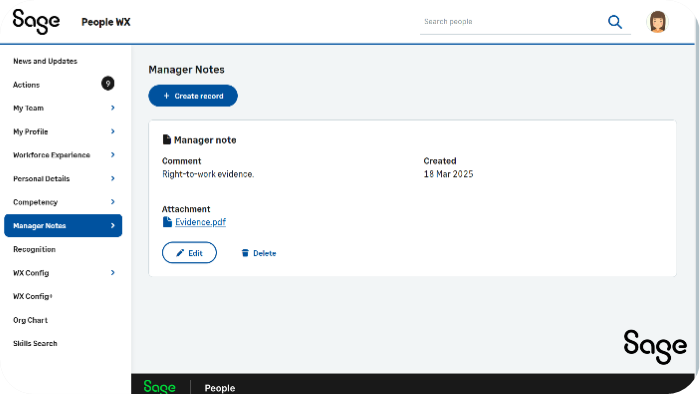The height and width of the screenshot is (394, 700).
Task: Click the green Sage logo in footer
Action: [x=159, y=386]
